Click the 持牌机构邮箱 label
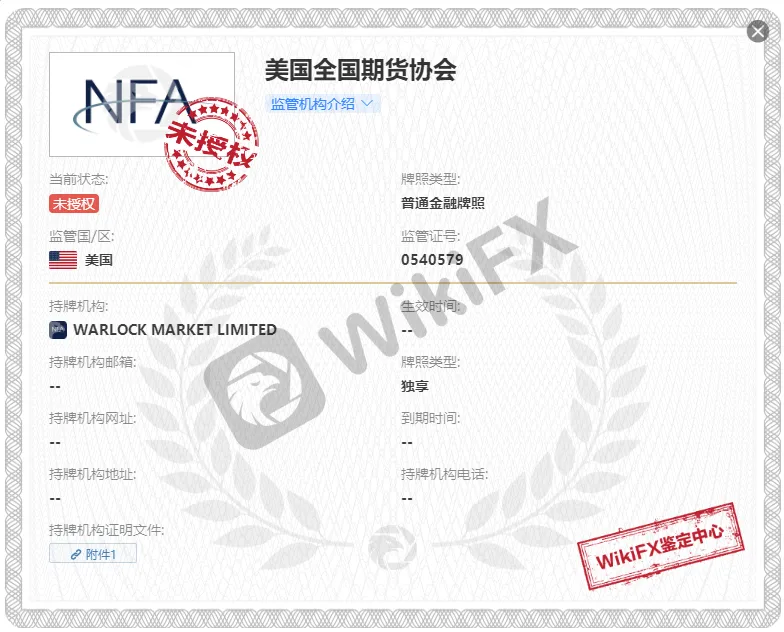784x632 pixels. pyautogui.click(x=92, y=362)
